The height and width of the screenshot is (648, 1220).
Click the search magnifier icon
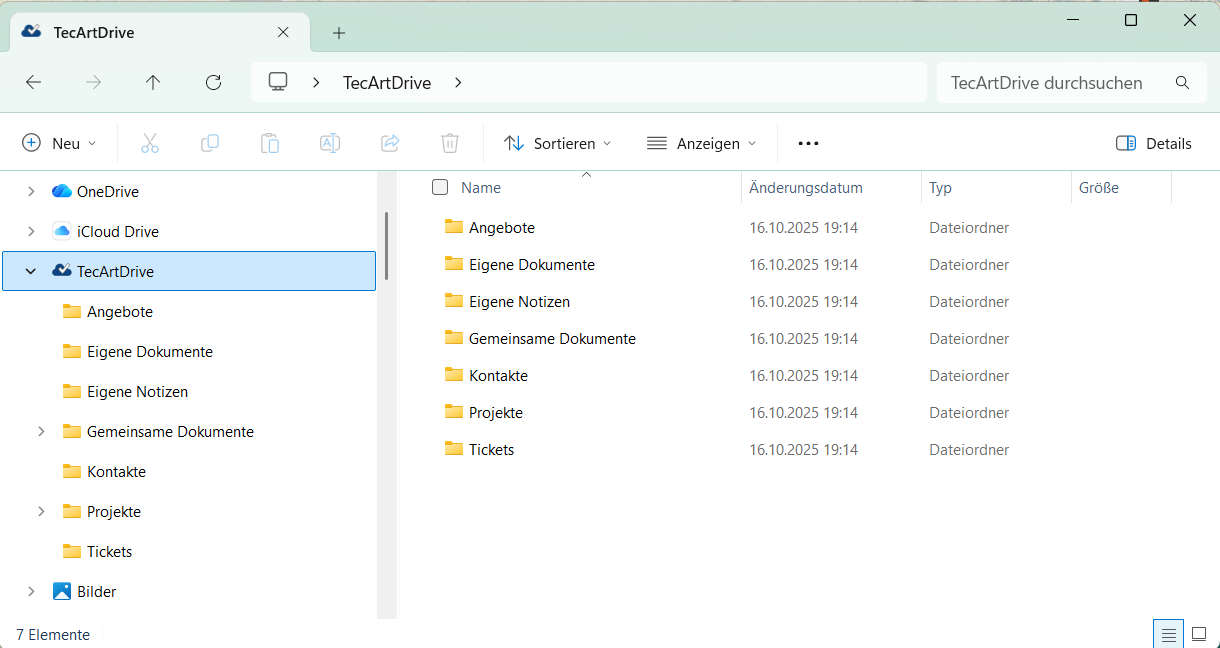click(x=1182, y=83)
